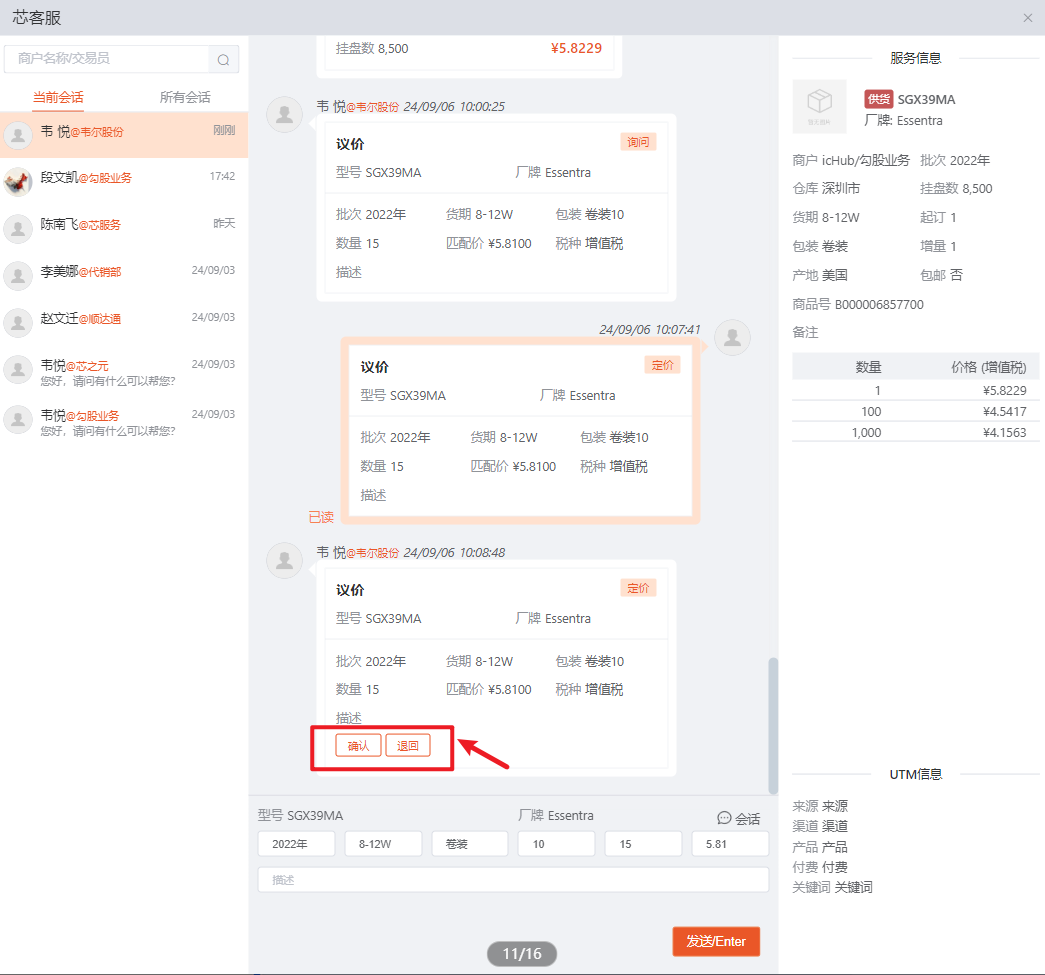
Task: Switch to 当前会话 tab
Action: [58, 97]
